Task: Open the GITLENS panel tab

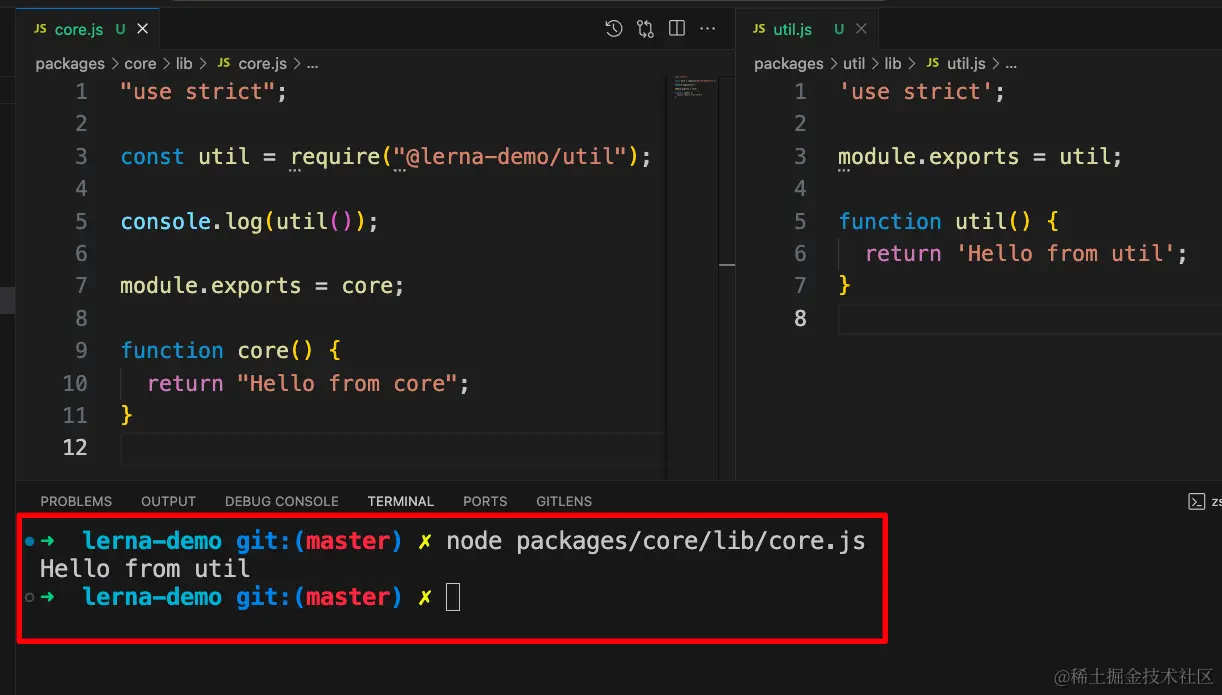Action: 564,501
